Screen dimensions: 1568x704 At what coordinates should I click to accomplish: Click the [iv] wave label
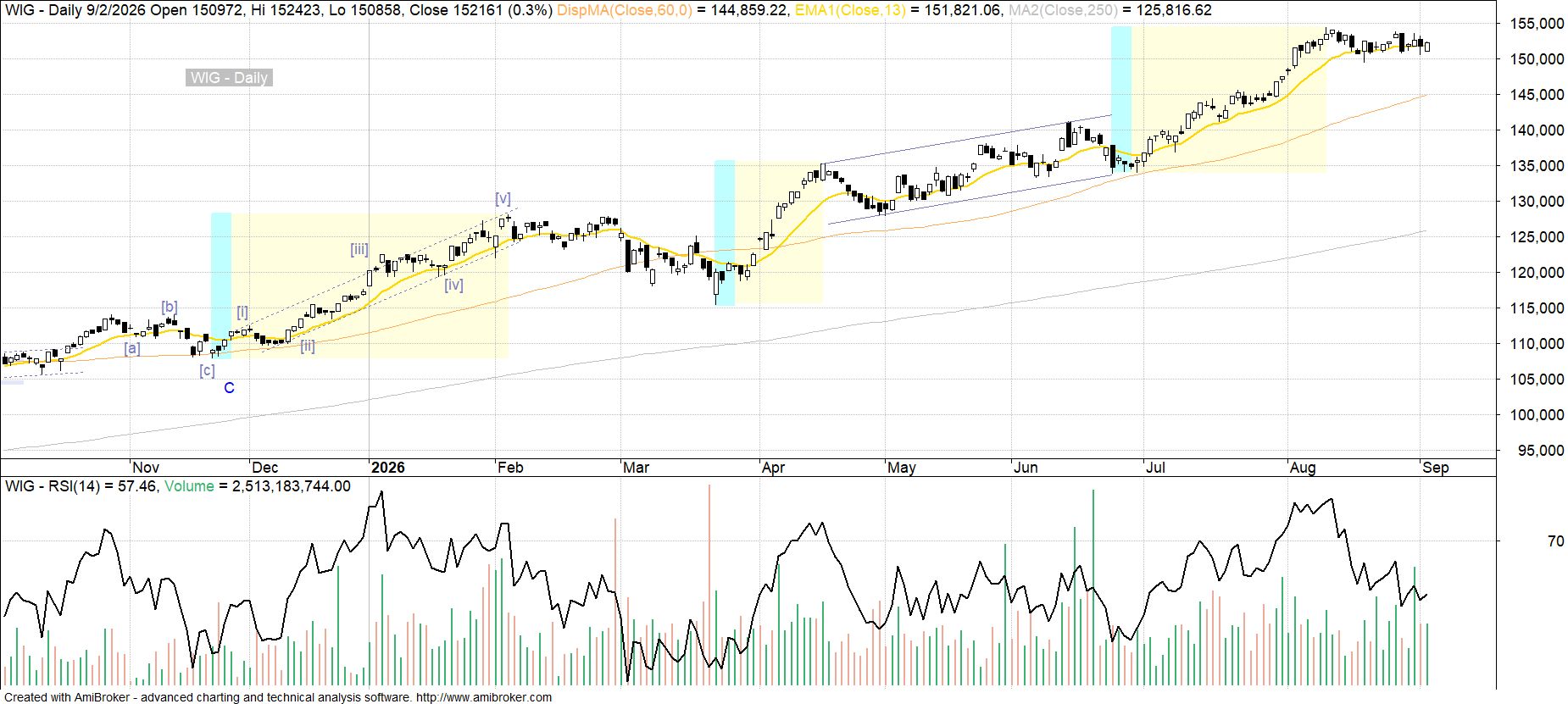coord(454,285)
